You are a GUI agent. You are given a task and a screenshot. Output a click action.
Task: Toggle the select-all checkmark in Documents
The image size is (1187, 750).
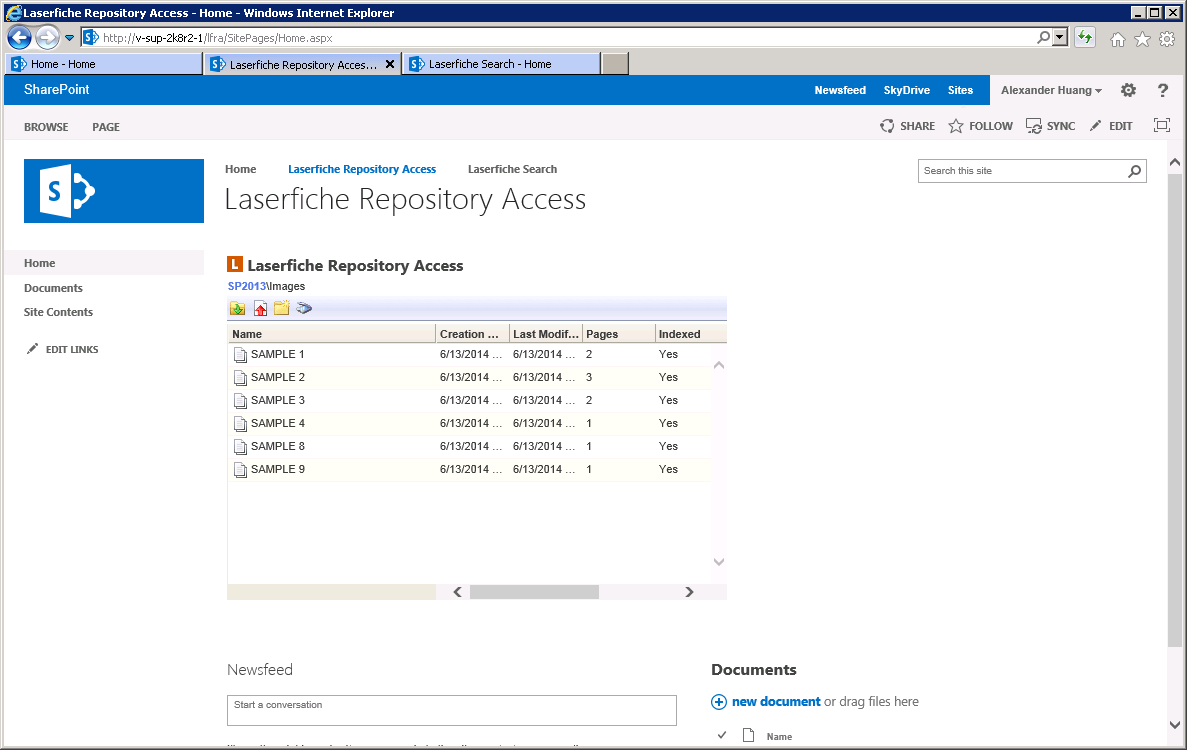(x=721, y=735)
